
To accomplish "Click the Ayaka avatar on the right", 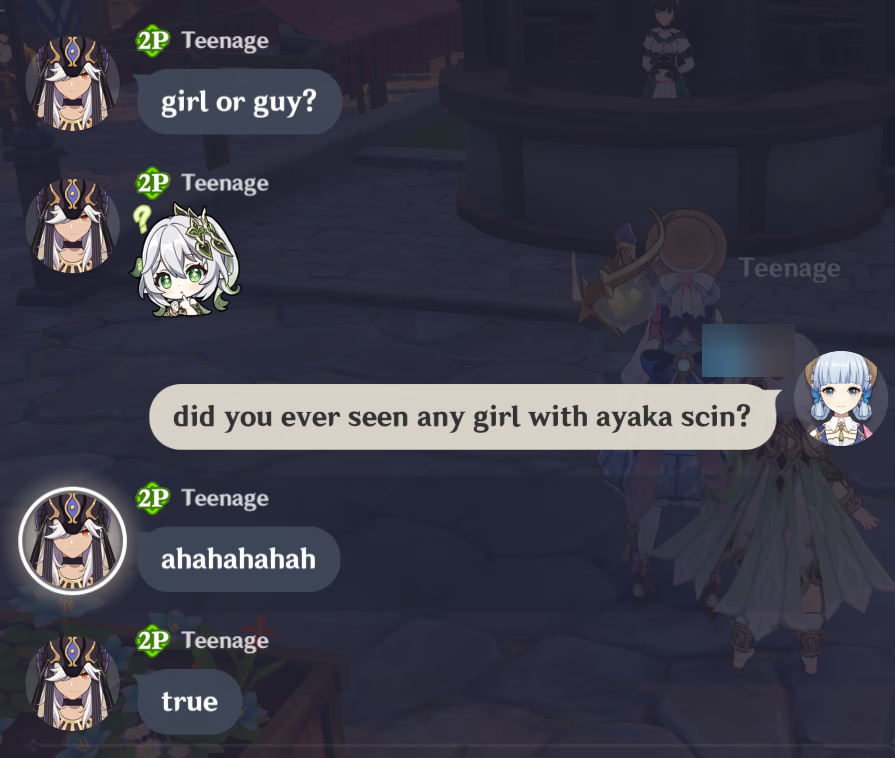I will tap(841, 398).
